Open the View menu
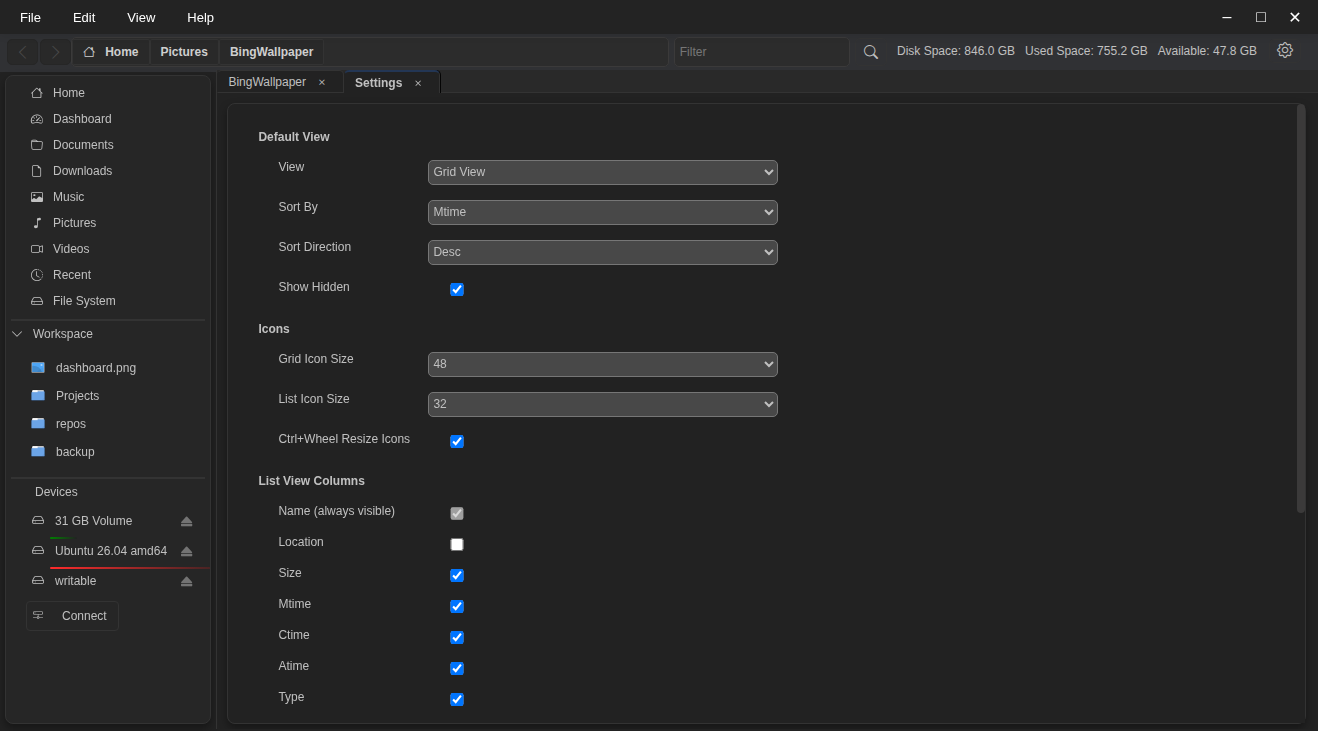This screenshot has width=1318, height=731. 141,17
